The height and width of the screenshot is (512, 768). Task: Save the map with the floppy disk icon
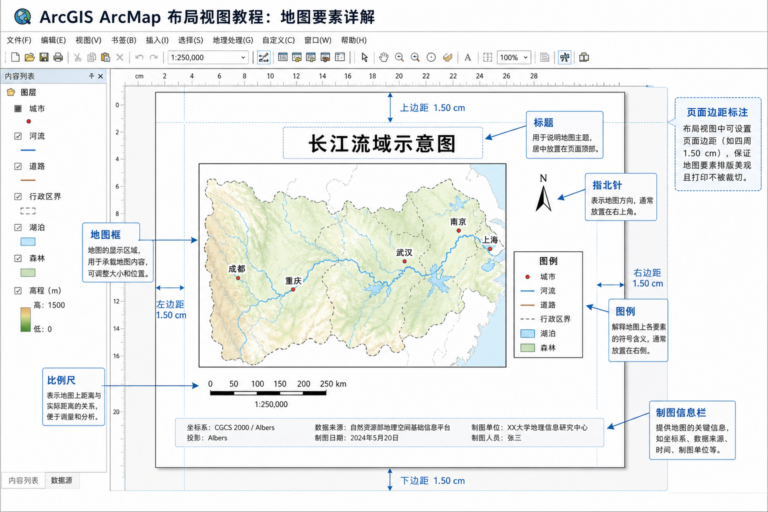point(44,57)
